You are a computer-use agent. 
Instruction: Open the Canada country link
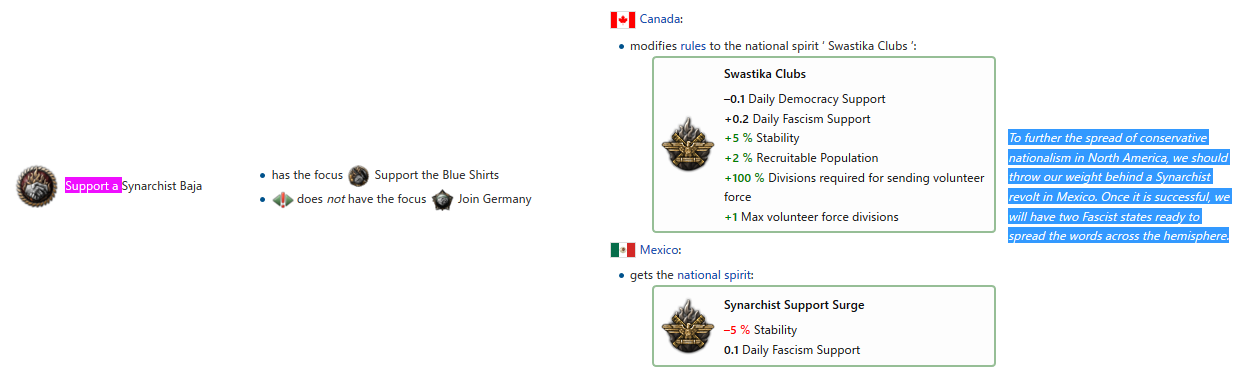click(x=659, y=19)
